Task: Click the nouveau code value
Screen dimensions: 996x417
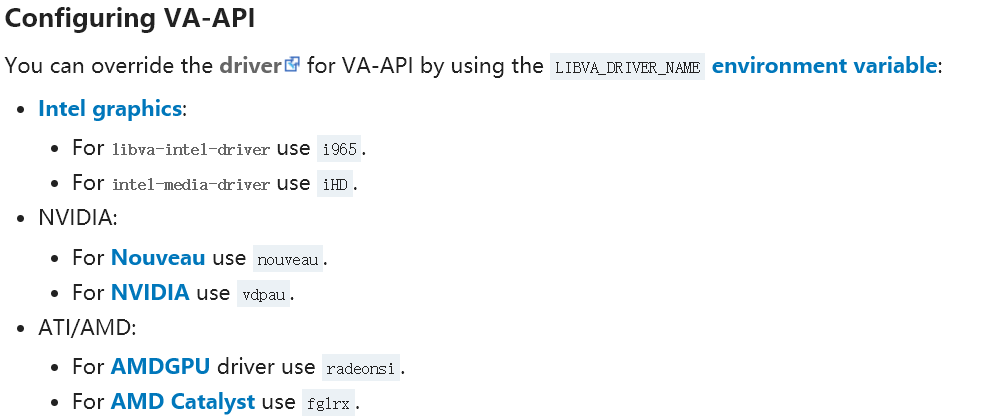Action: coord(288,259)
